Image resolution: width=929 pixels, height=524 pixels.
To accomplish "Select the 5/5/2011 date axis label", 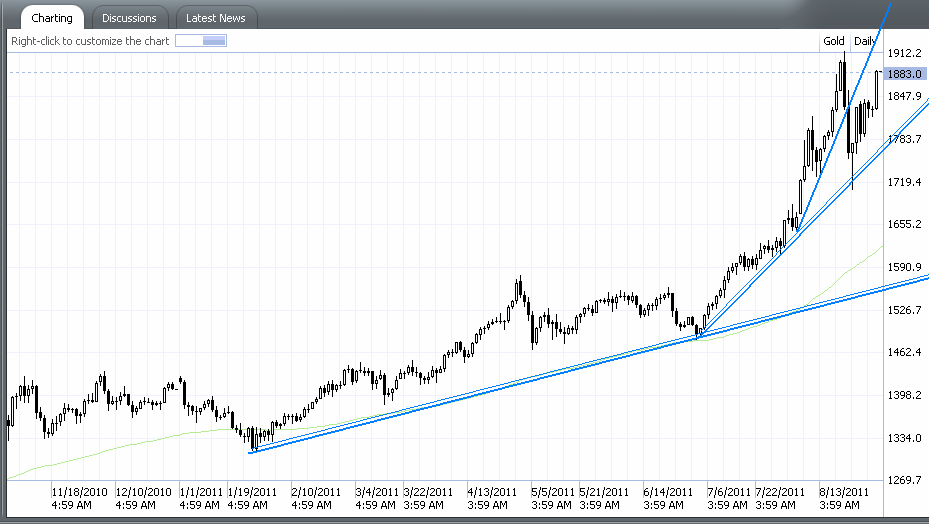I will [552, 493].
